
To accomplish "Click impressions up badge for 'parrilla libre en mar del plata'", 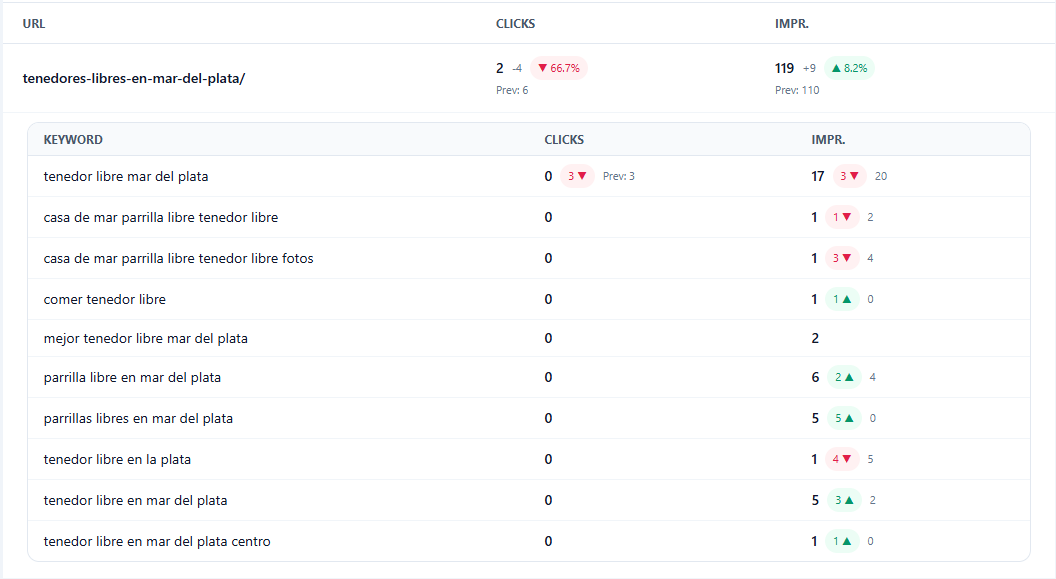I will (843, 377).
